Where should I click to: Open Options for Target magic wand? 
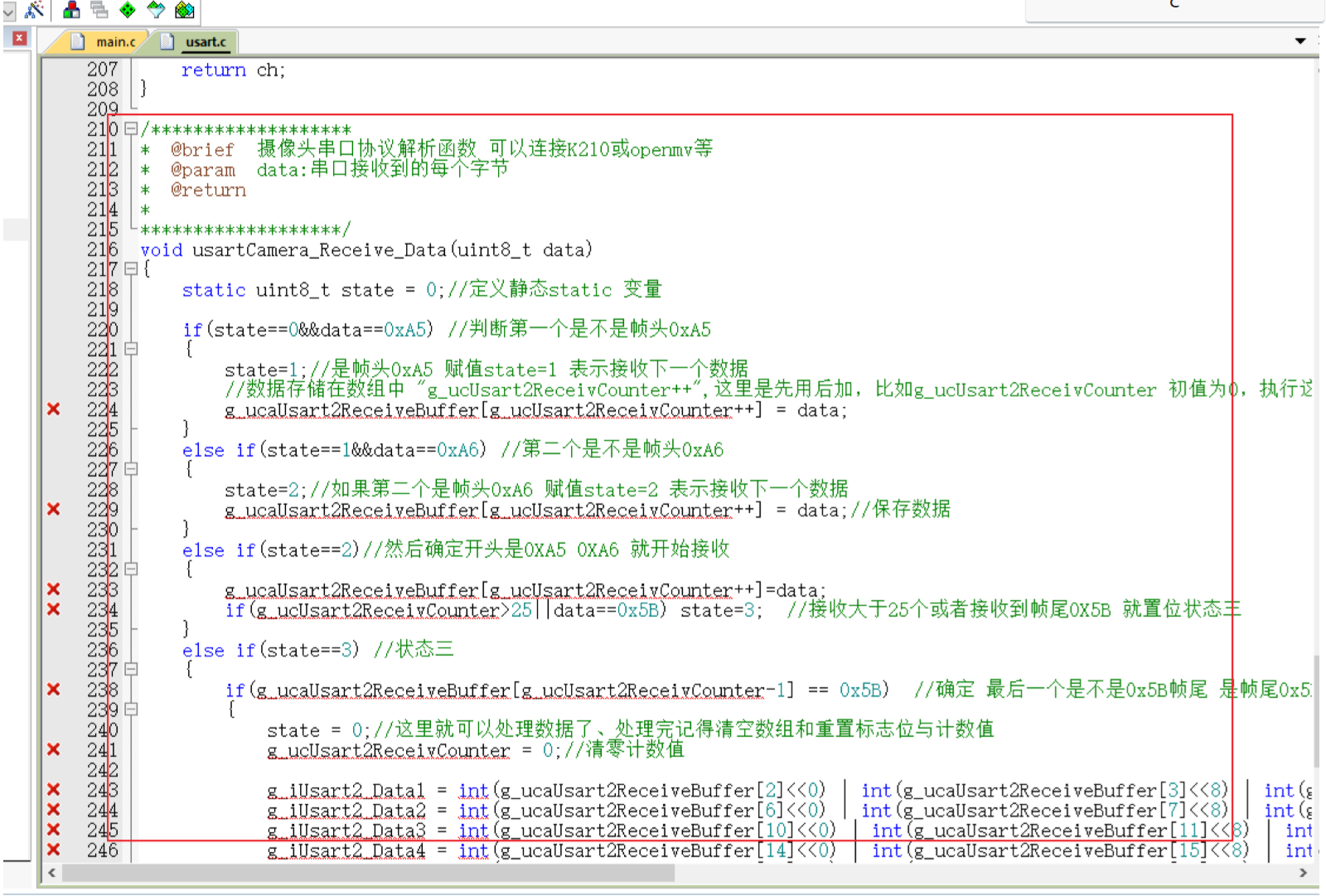coord(34,10)
